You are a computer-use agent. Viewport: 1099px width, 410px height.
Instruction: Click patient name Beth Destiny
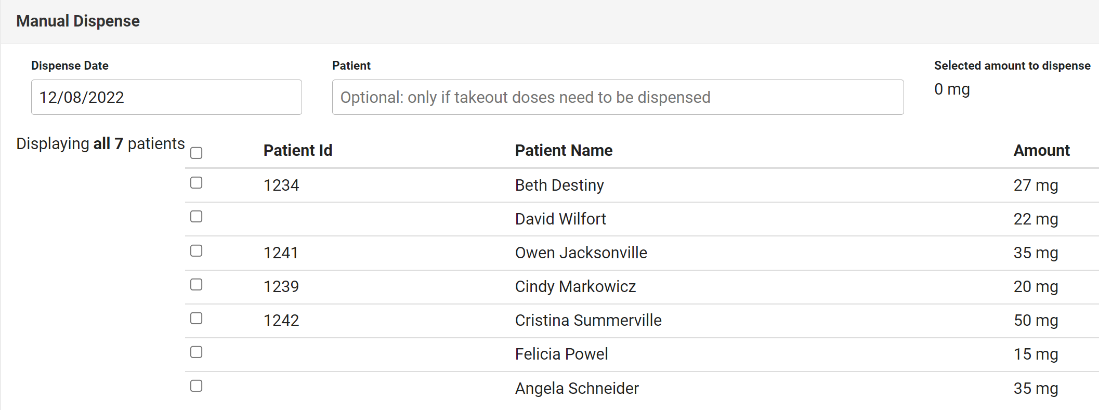559,186
